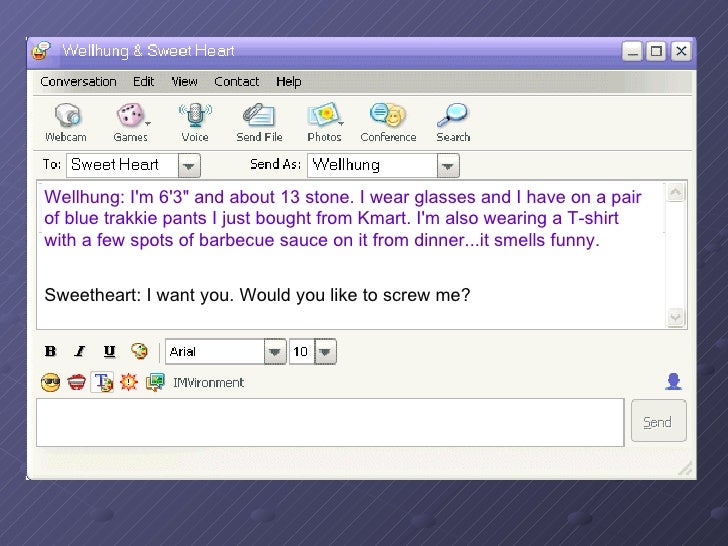Open the Edit menu
The width and height of the screenshot is (728, 546).
[143, 82]
